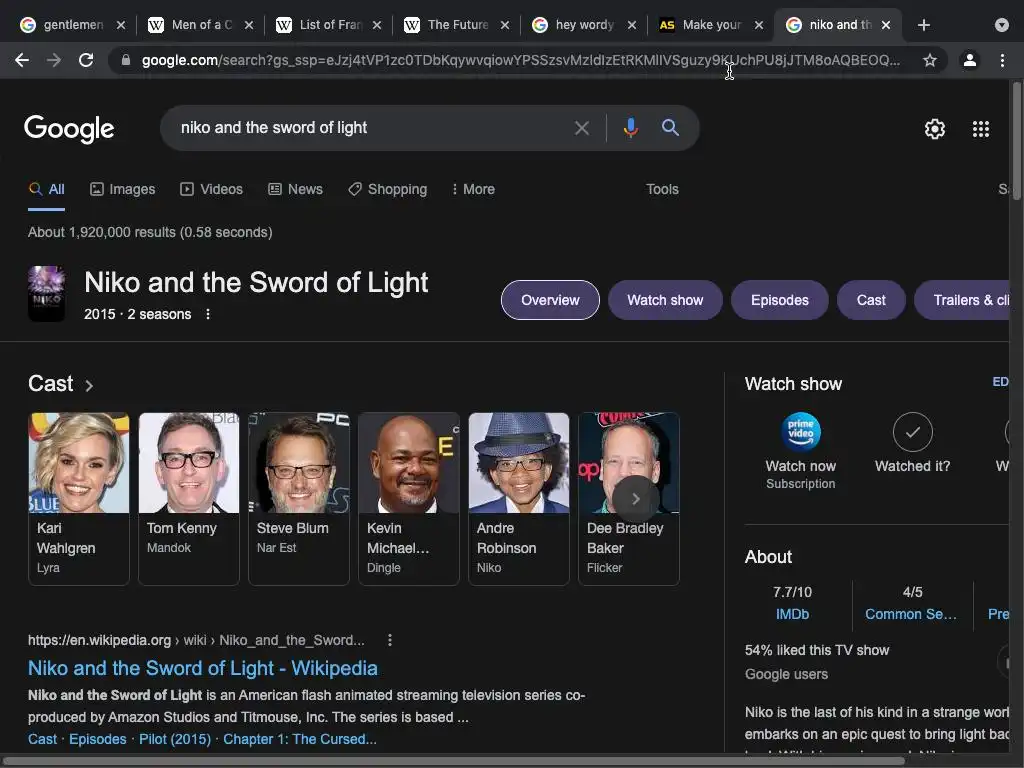The height and width of the screenshot is (768, 1024).
Task: Reload the current page
Action: tap(86, 60)
